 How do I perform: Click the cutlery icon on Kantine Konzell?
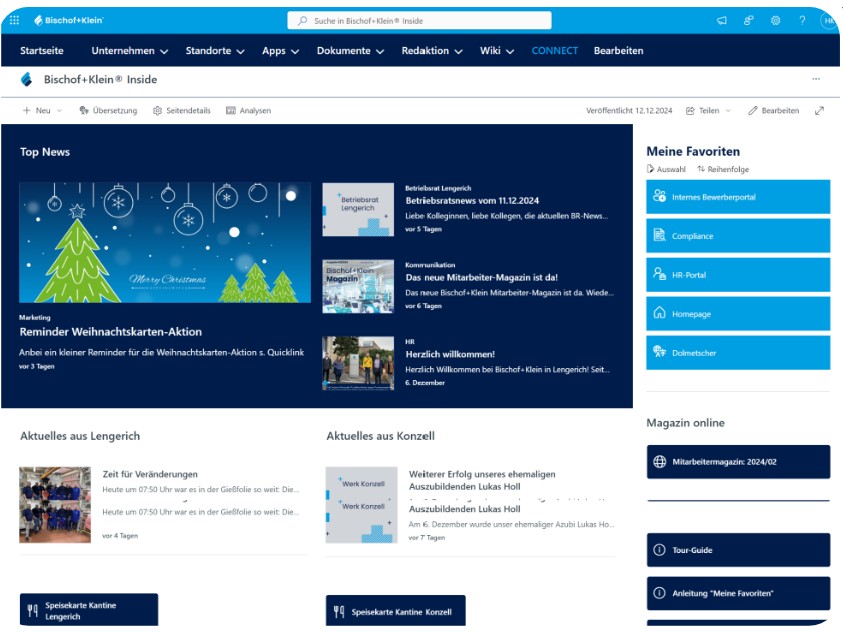pyautogui.click(x=339, y=612)
